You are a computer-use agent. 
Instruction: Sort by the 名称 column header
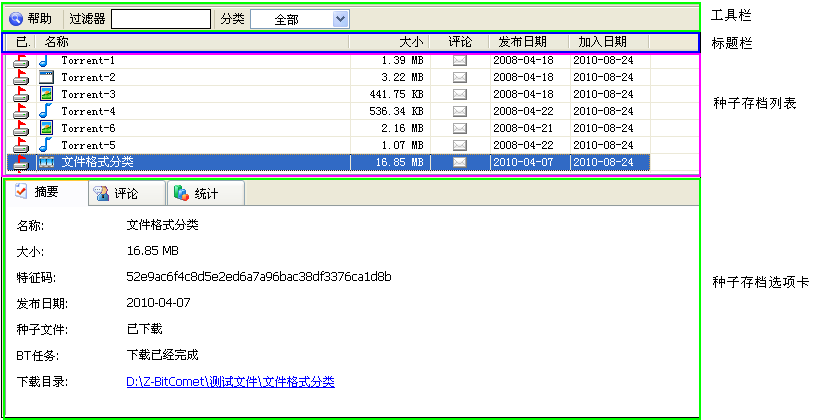192,42
